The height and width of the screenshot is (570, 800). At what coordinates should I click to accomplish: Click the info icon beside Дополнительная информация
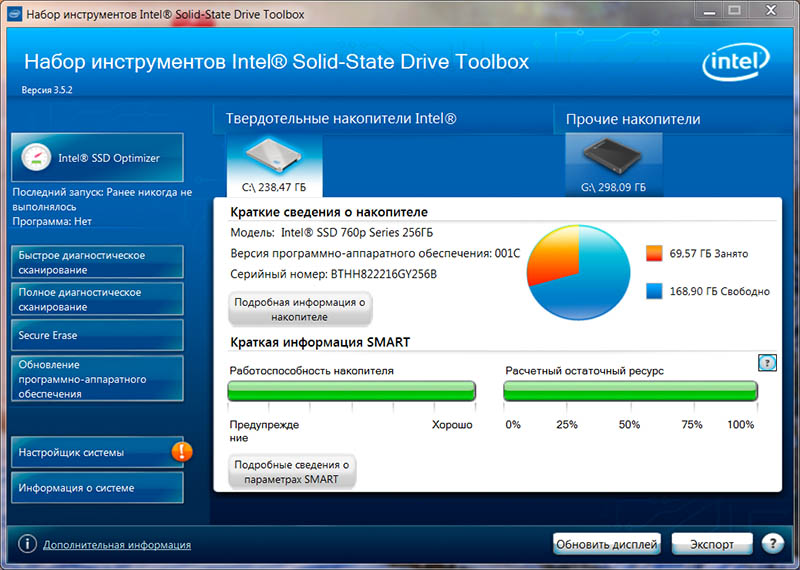coord(28,544)
